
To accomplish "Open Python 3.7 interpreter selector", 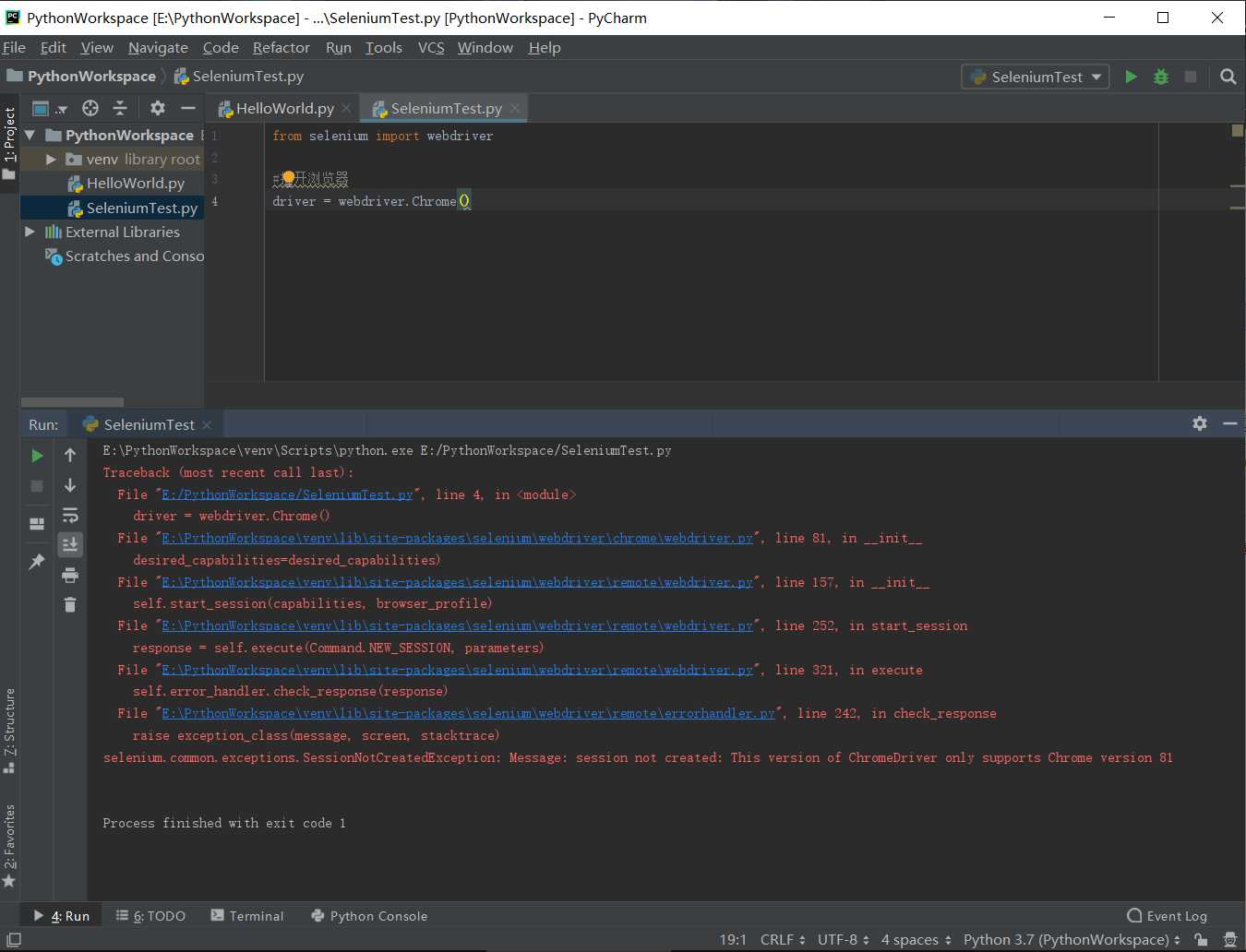I will (1072, 940).
